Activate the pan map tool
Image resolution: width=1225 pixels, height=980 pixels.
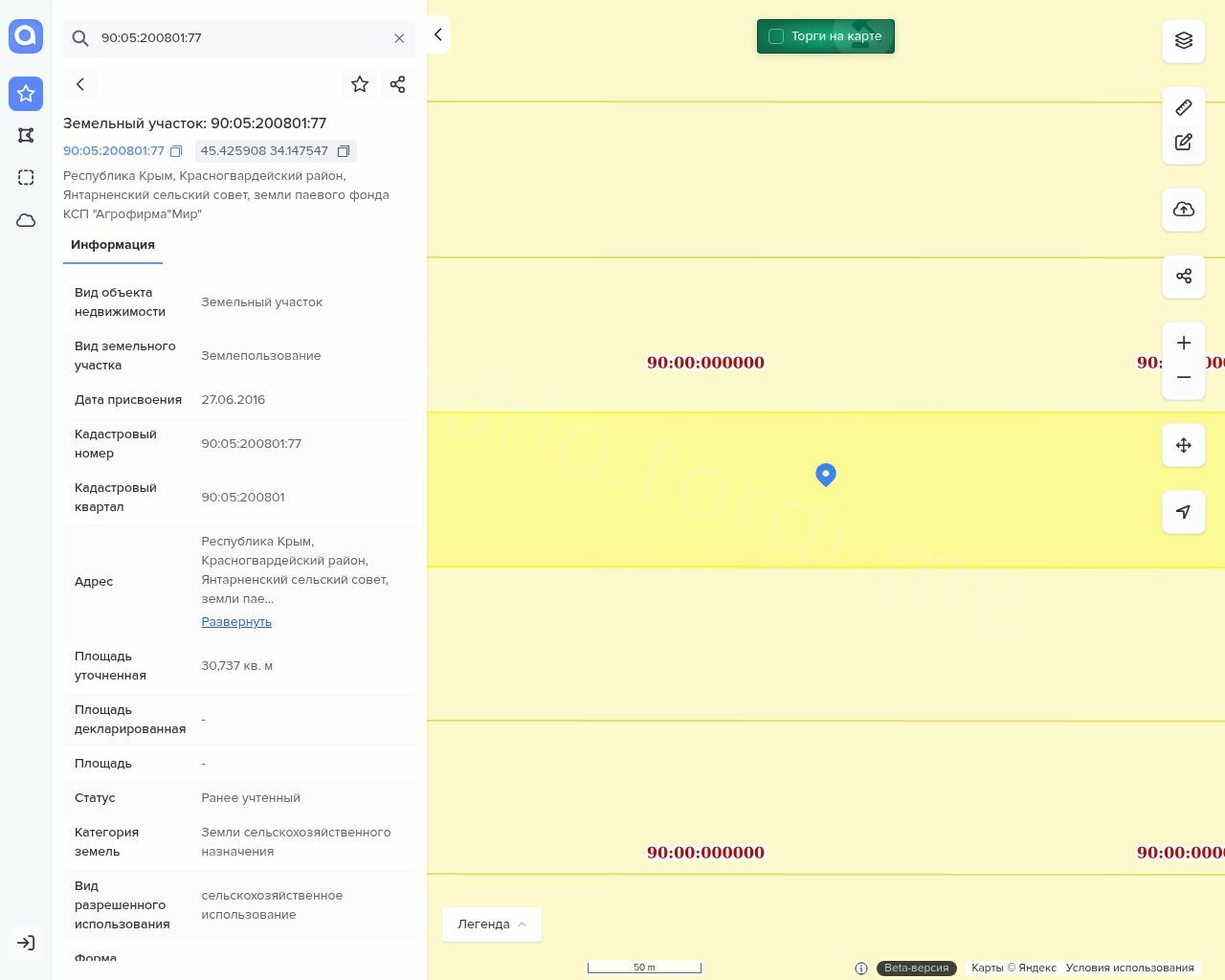coord(1184,445)
